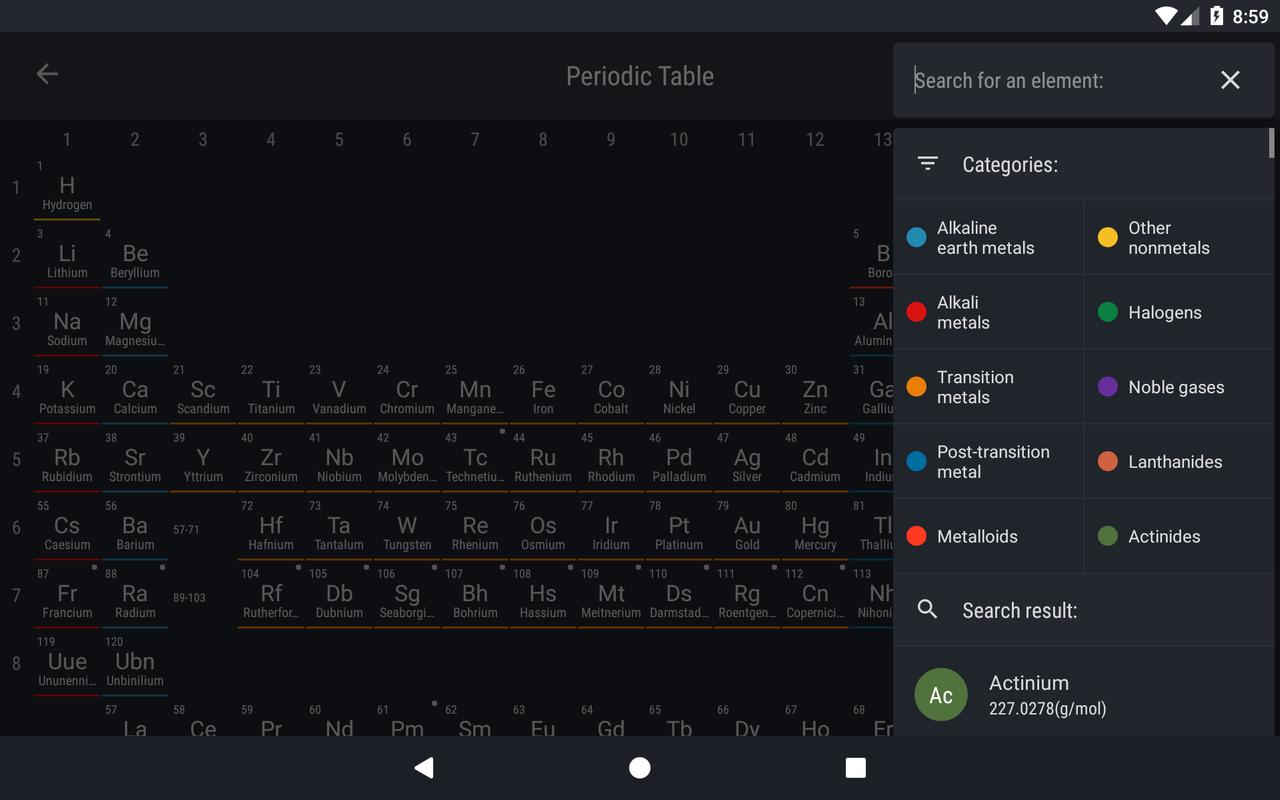Screen dimensions: 1280x800
Task: Filter by Alkali metals category
Action: [988, 312]
